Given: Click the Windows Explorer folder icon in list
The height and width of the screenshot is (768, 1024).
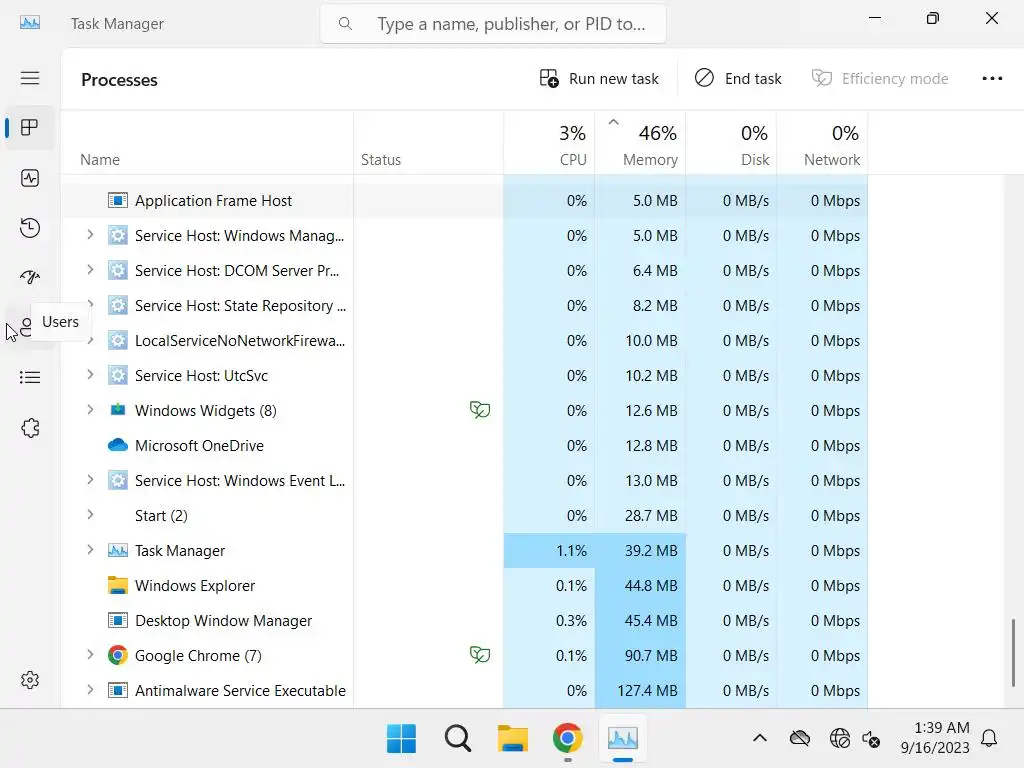Looking at the screenshot, I should (x=118, y=585).
